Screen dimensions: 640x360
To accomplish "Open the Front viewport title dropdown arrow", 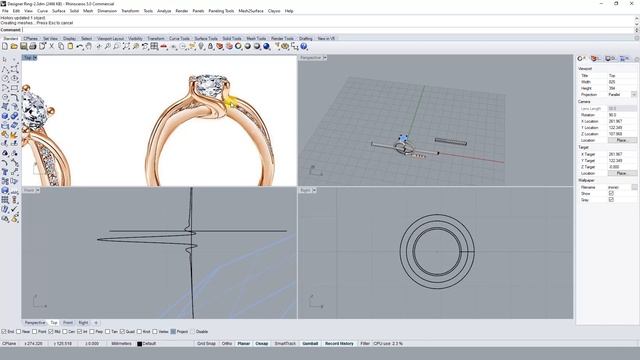I will coord(38,190).
